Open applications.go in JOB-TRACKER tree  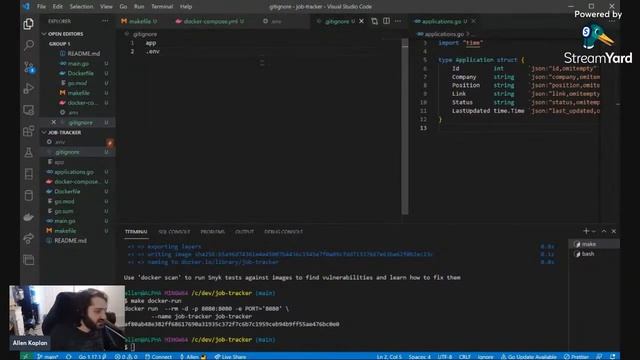coord(73,172)
